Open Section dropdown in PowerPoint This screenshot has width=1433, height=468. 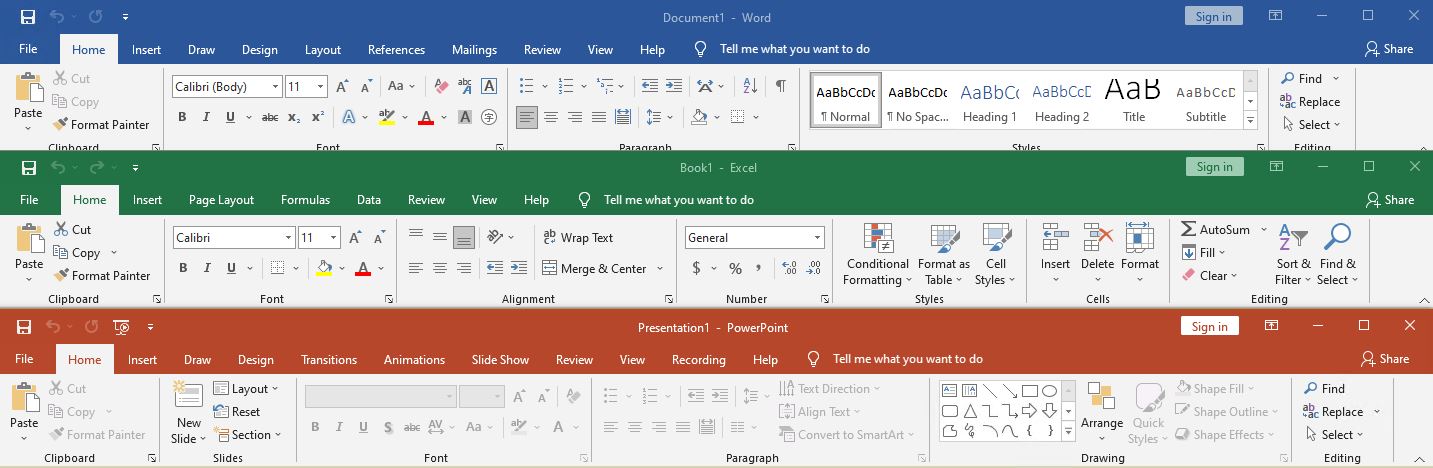point(247,435)
